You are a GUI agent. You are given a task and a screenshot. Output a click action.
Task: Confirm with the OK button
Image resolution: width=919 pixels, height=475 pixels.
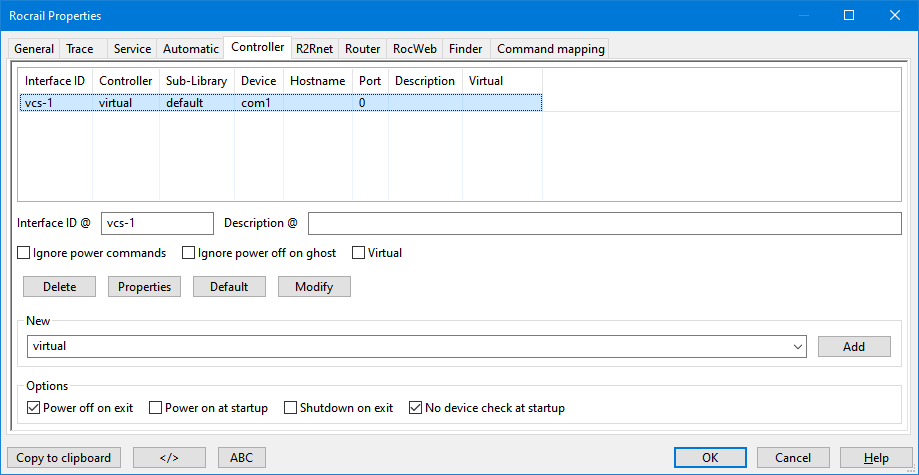pyautogui.click(x=710, y=458)
